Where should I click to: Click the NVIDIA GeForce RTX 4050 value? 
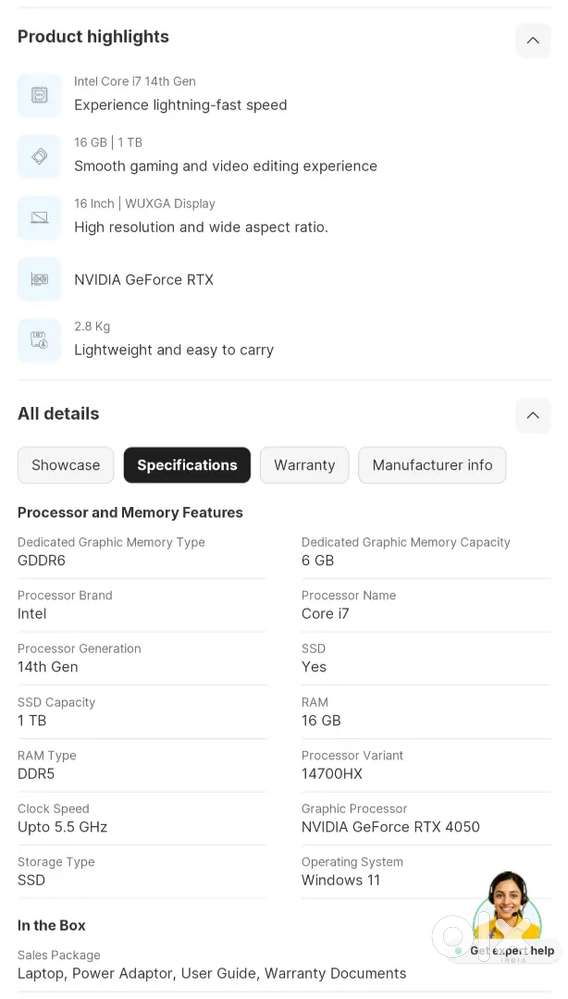tap(390, 827)
